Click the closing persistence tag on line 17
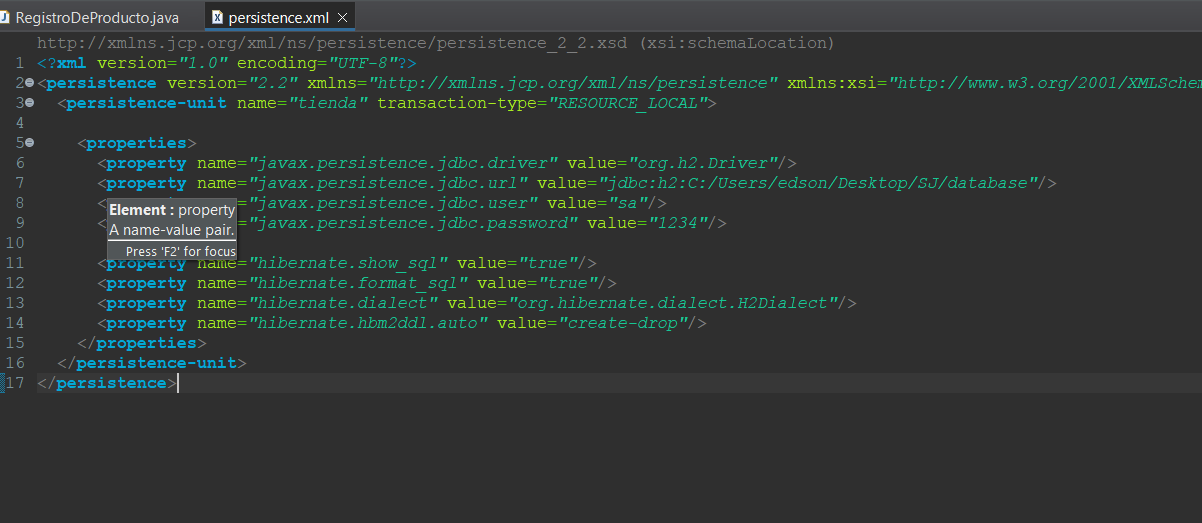1202x523 pixels. pyautogui.click(x=107, y=383)
